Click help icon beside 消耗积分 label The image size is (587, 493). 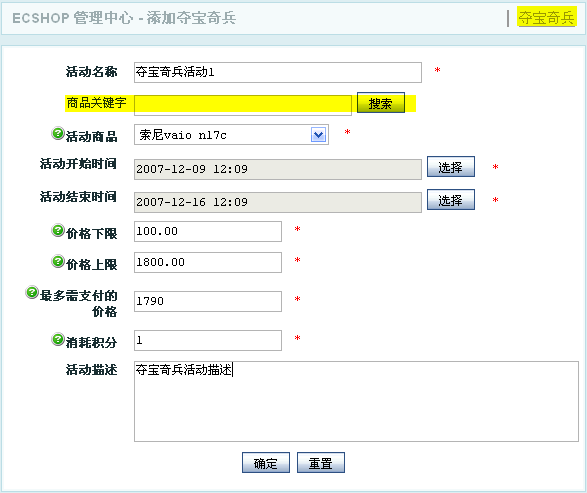coord(58,339)
